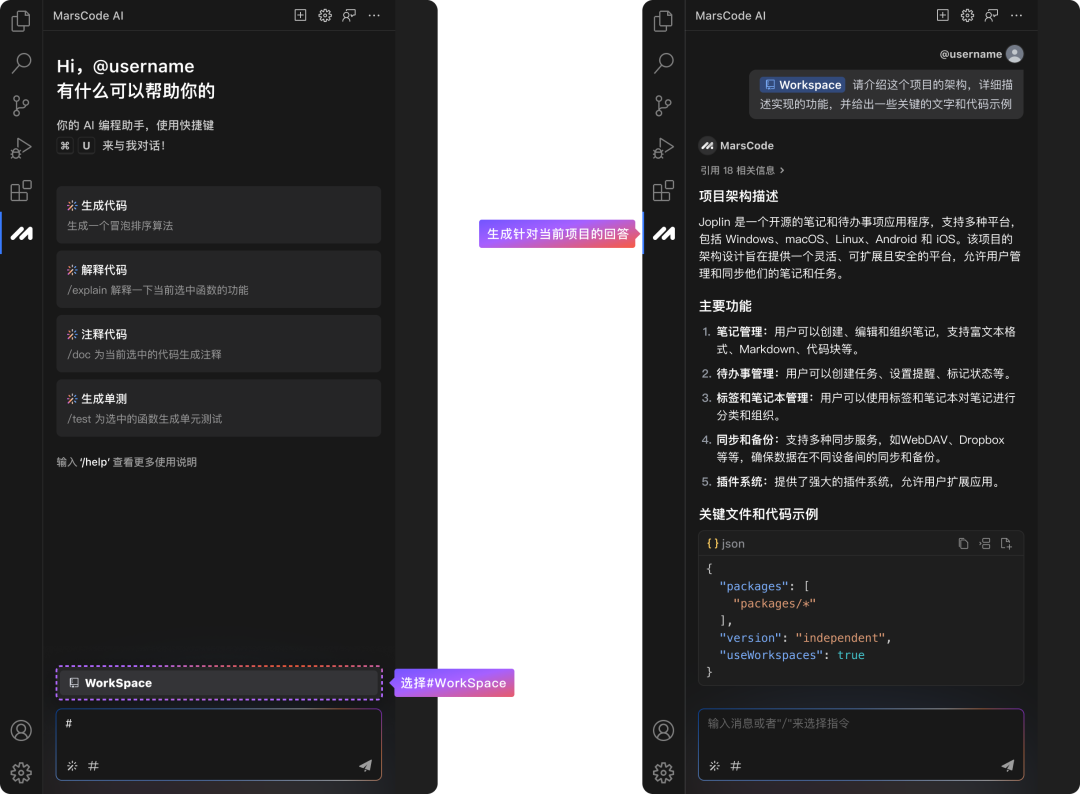1080x794 pixels.
Task: Open more actions ellipsis in right panel header
Action: click(x=1017, y=15)
